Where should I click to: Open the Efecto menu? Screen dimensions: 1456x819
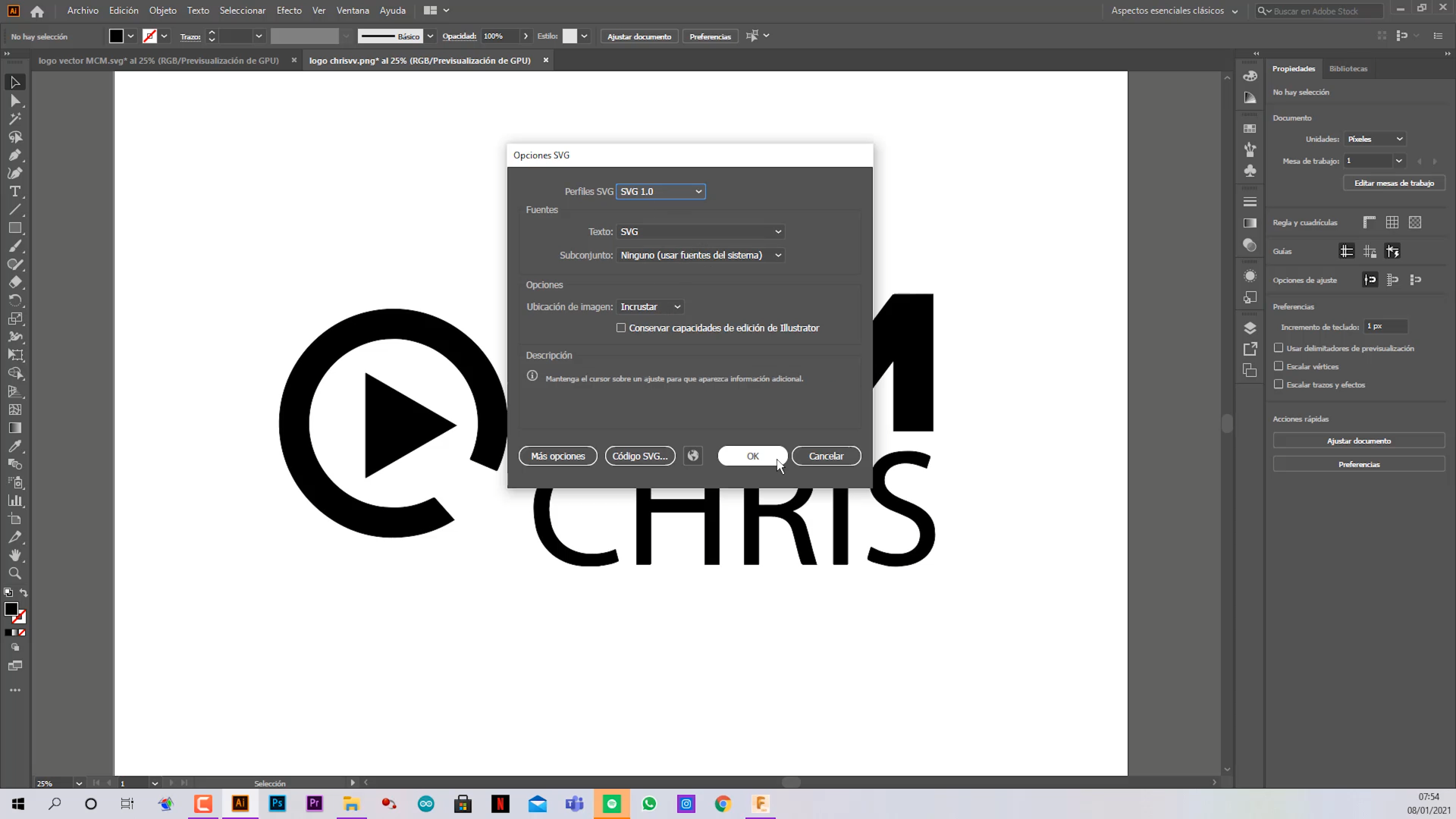[x=289, y=11]
